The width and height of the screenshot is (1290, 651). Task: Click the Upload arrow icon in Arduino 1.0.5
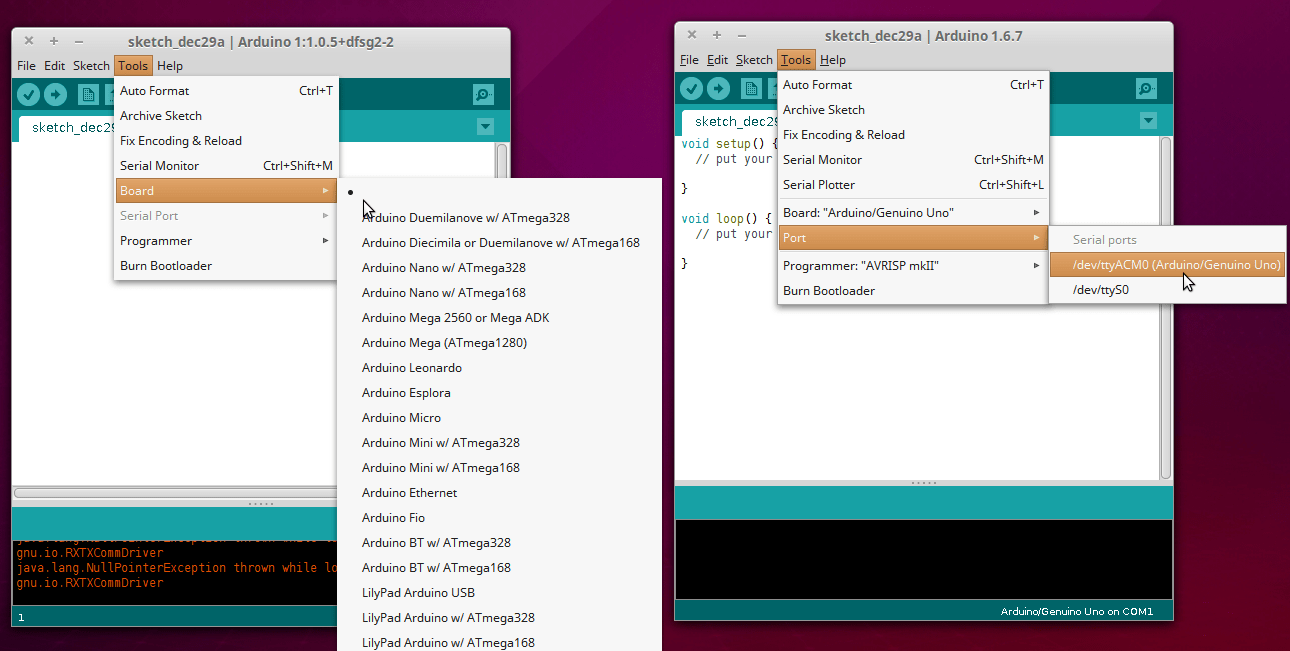tap(56, 94)
